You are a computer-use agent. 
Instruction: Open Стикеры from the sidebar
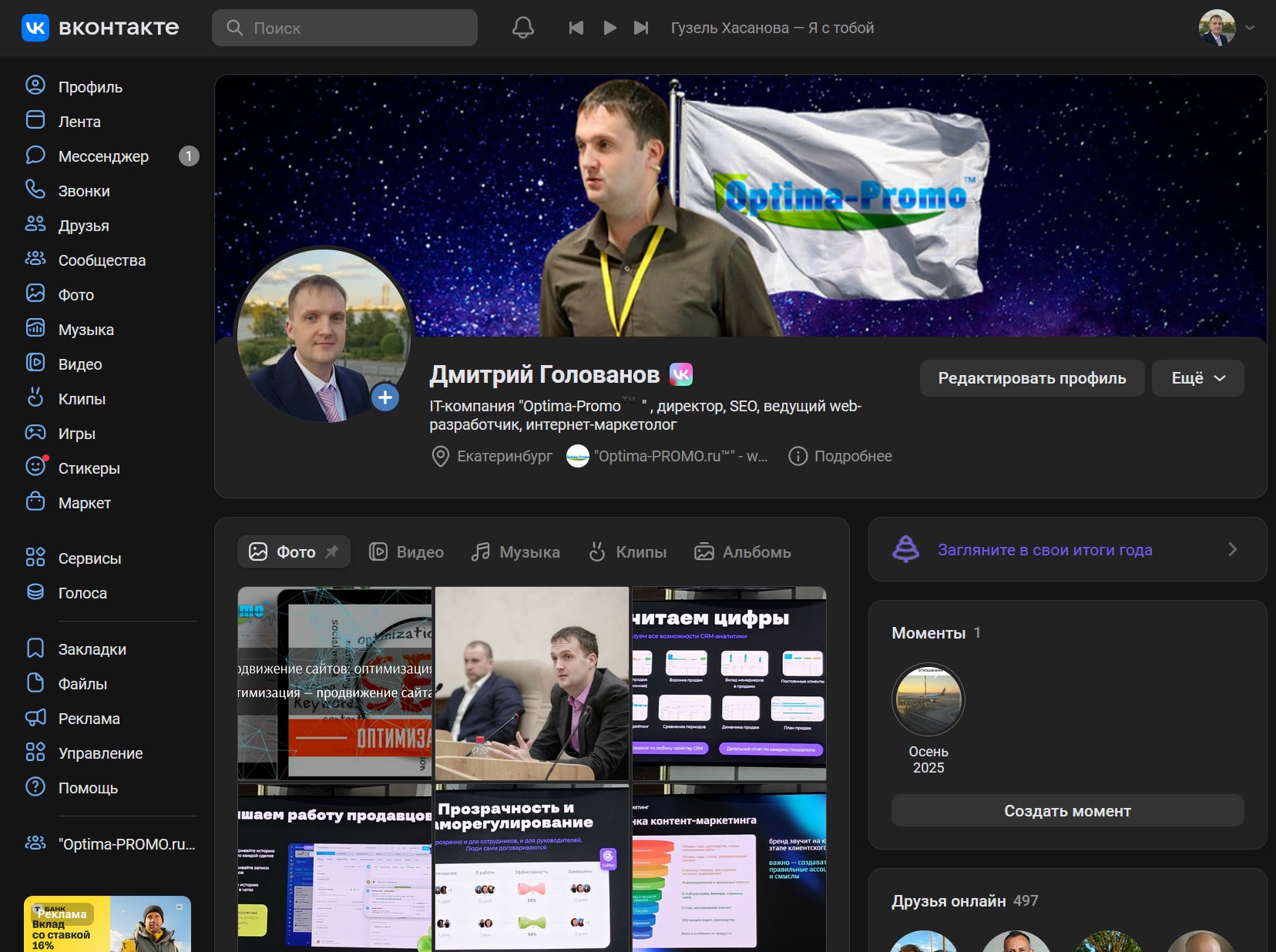(88, 468)
